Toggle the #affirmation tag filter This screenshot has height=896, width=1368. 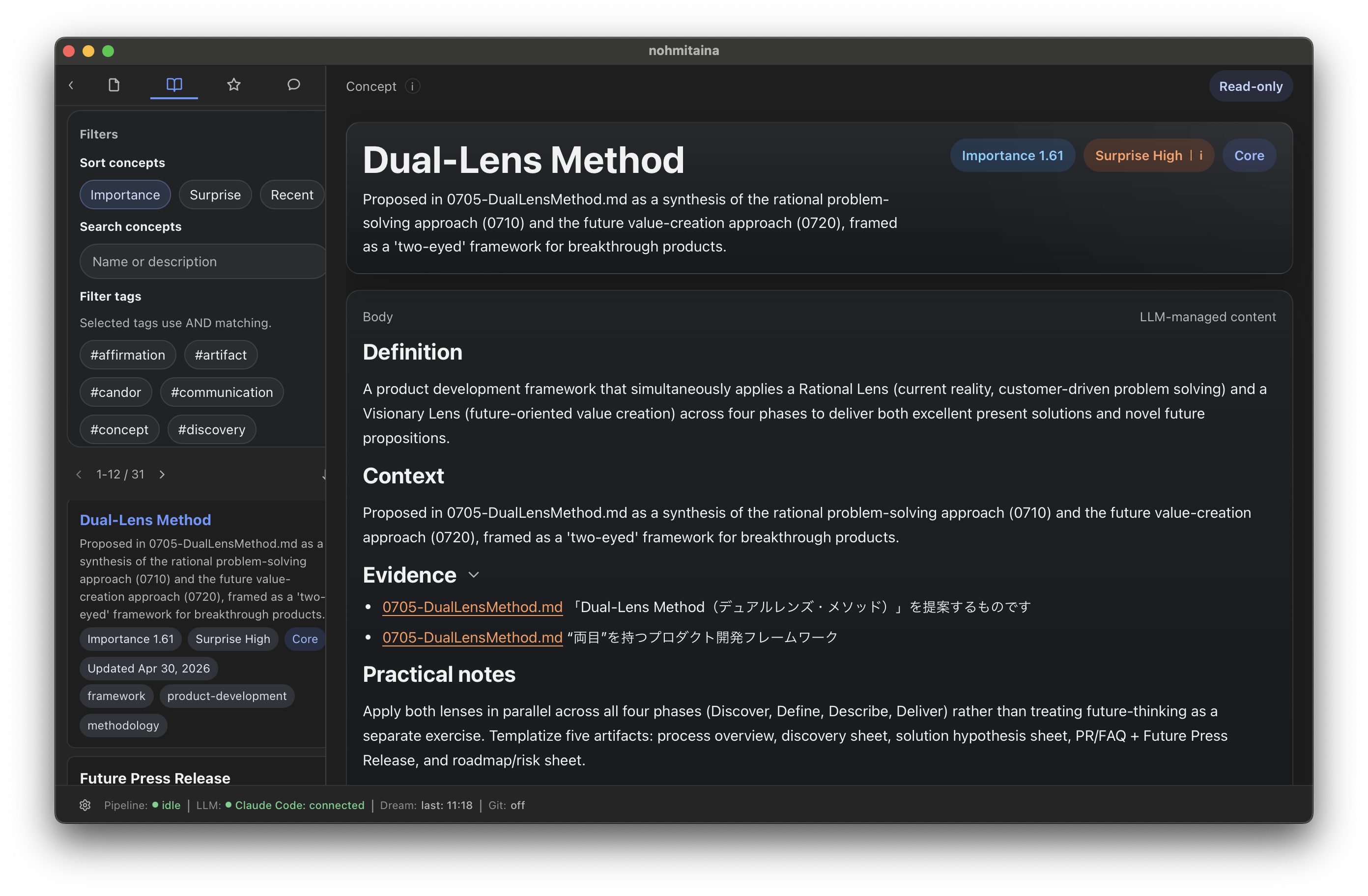click(x=128, y=355)
